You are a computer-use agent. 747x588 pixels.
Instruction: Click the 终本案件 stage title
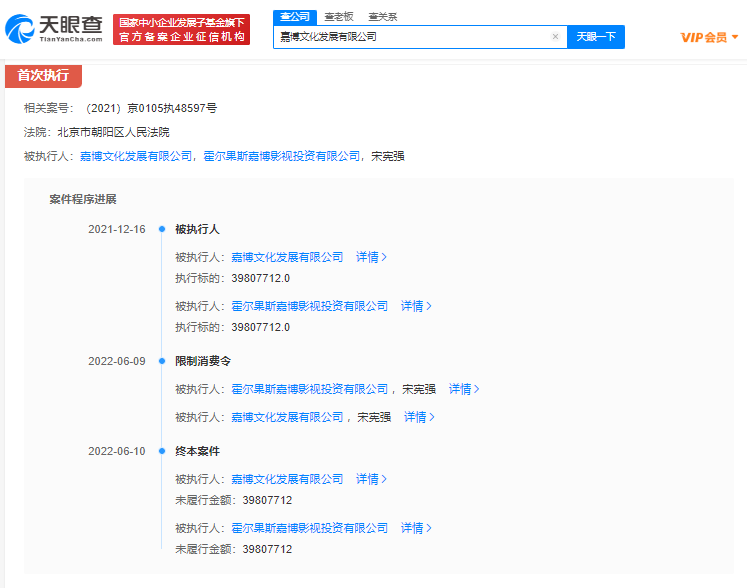pos(197,451)
